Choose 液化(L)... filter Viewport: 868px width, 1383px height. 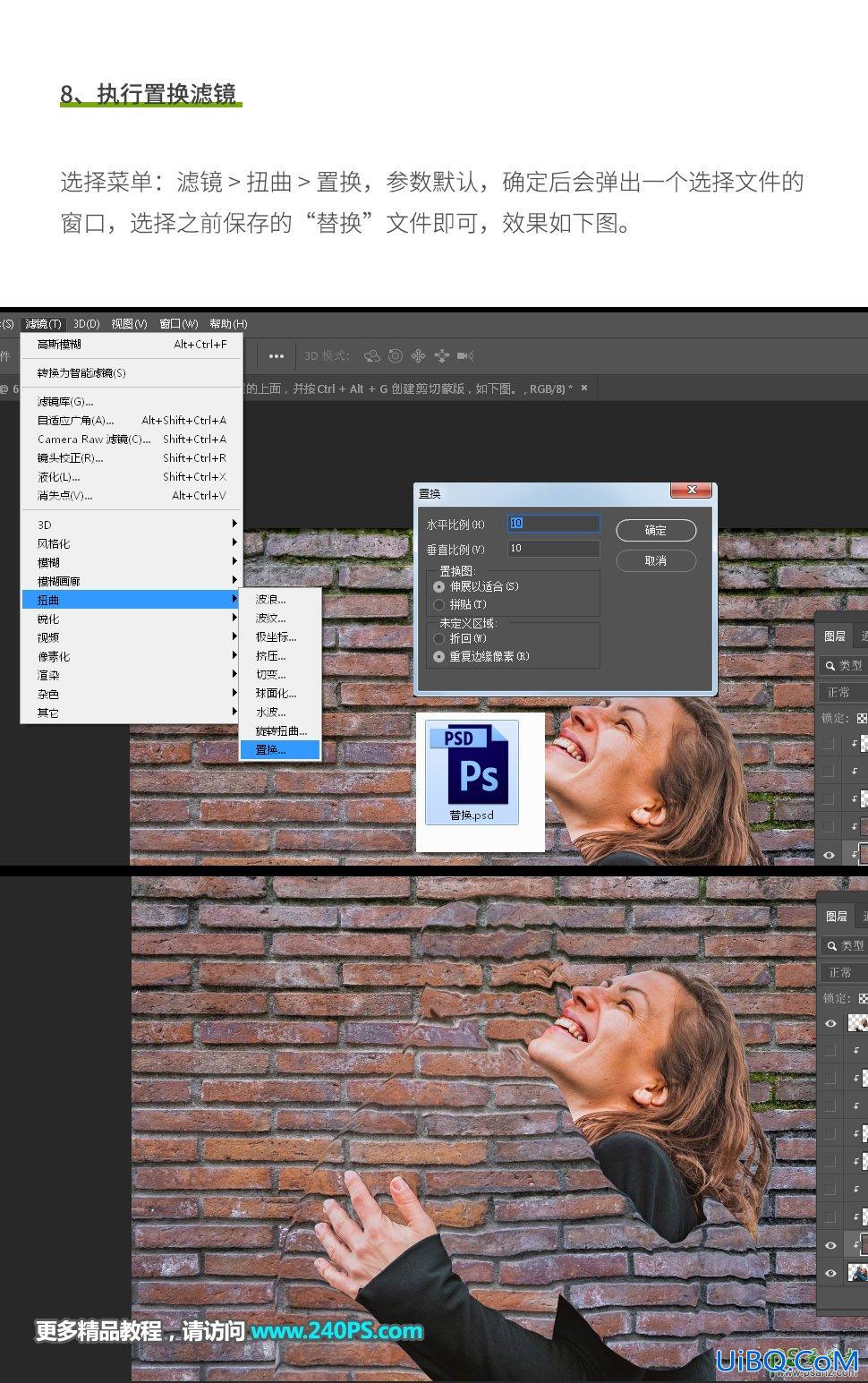131,476
